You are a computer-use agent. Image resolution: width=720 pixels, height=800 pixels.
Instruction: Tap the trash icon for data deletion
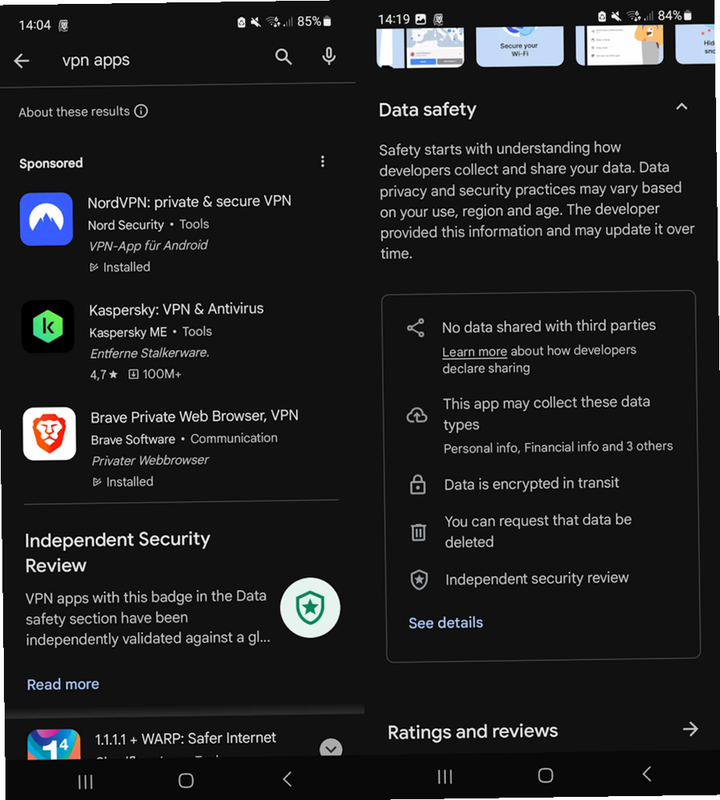pyautogui.click(x=418, y=532)
